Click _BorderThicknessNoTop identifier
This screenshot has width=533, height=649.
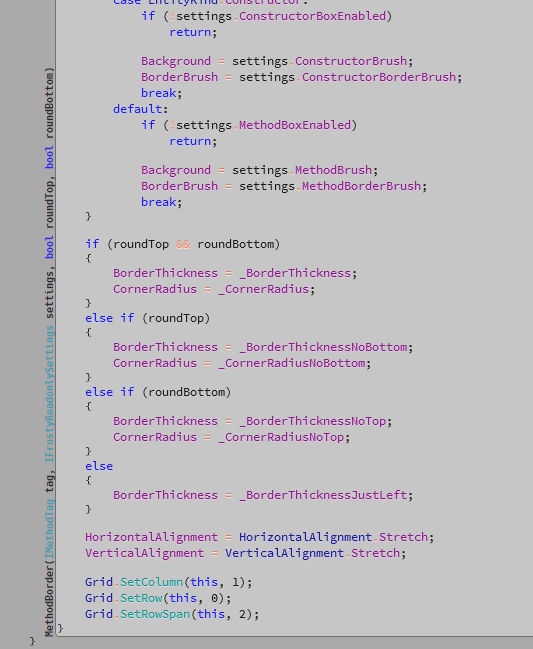pyautogui.click(x=312, y=421)
